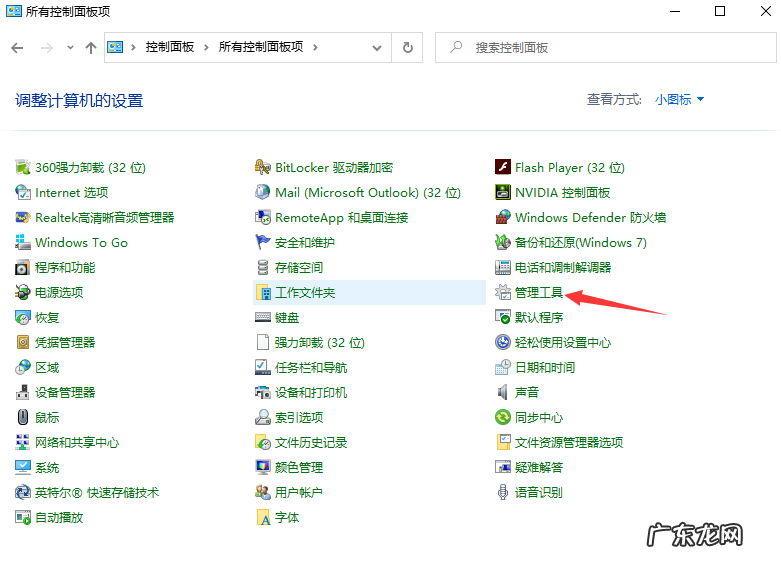This screenshot has width=781, height=564.
Task: Click the Internet 选项 globe icon
Action: tap(23, 192)
